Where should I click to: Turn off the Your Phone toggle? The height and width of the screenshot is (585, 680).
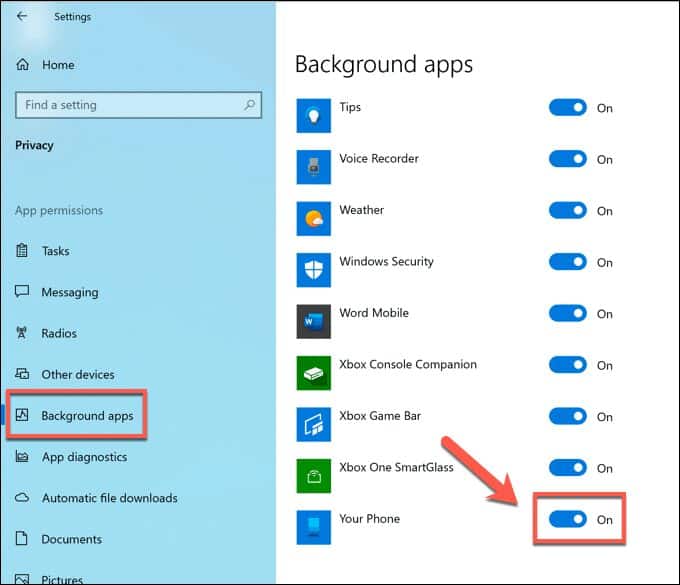[568, 519]
